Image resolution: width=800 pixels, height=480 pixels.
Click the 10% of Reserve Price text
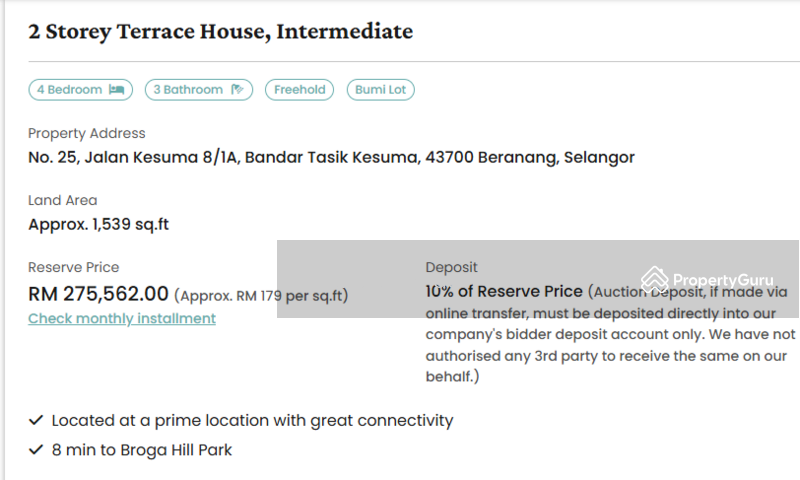504,291
